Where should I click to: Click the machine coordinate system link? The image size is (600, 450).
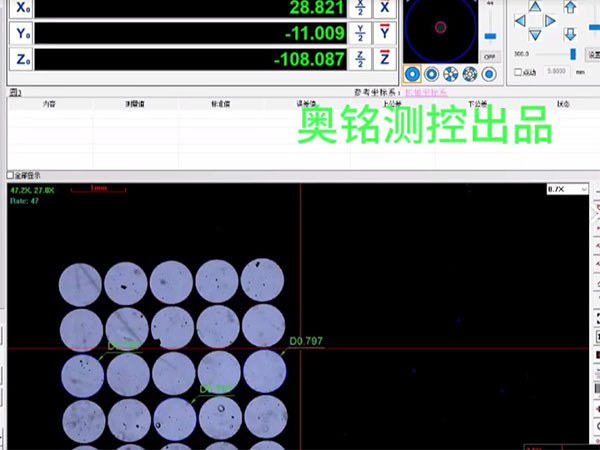pos(424,93)
